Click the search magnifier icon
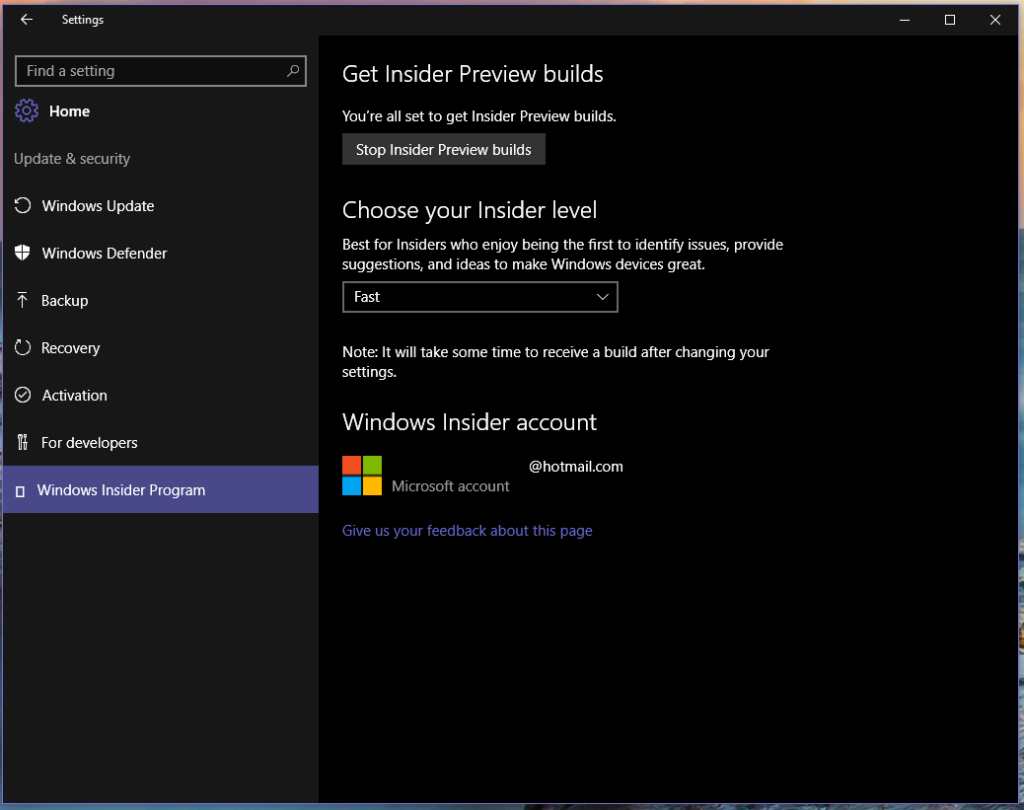The image size is (1024, 810). coord(293,71)
